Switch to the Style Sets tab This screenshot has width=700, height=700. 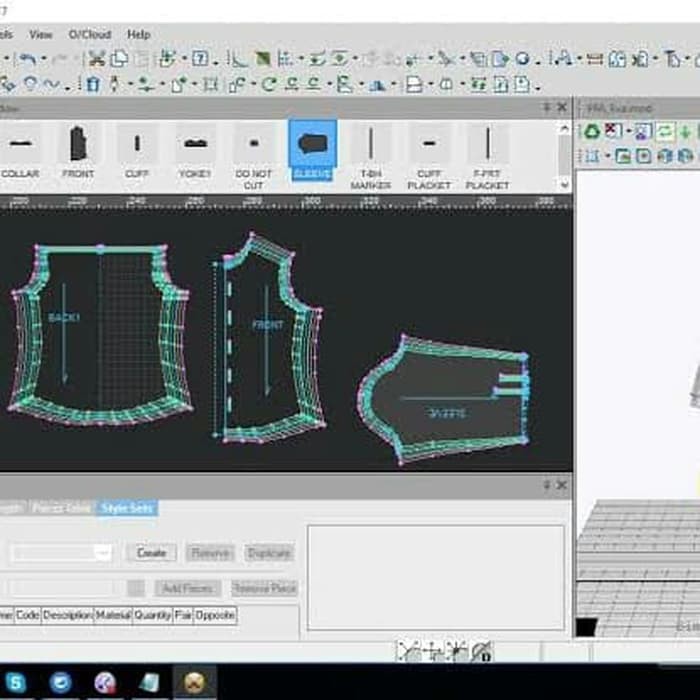[x=128, y=508]
